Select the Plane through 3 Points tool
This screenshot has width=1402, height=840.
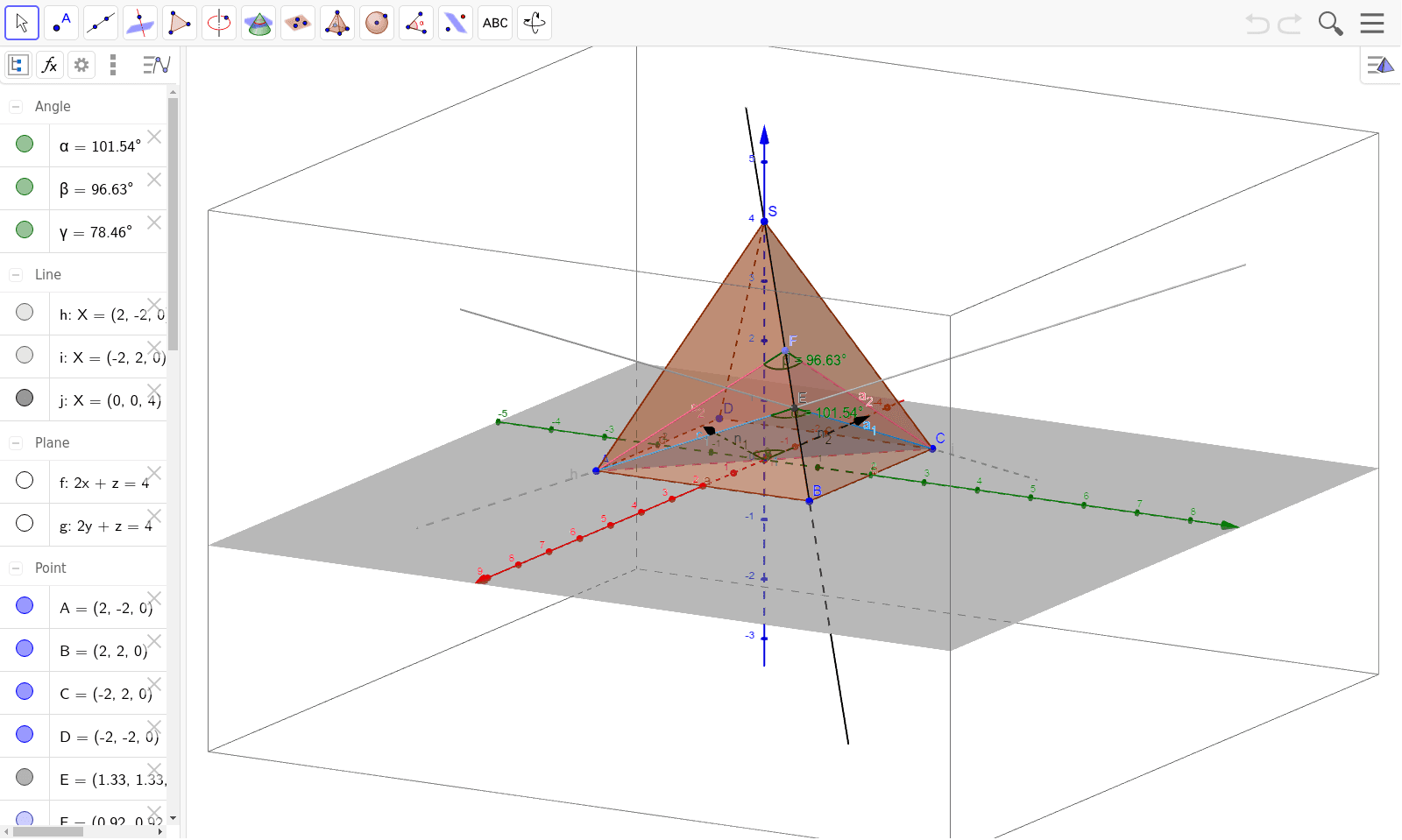298,23
